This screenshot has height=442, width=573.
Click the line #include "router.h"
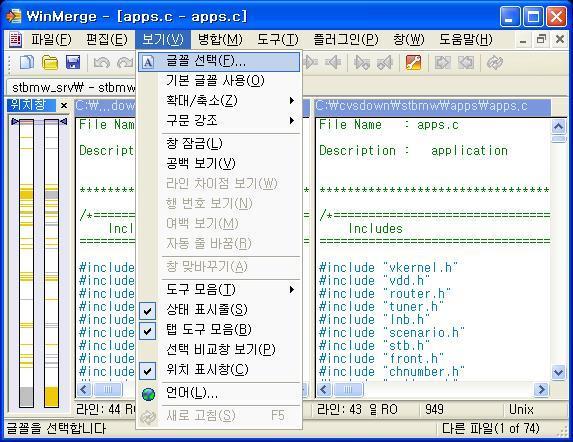385,294
